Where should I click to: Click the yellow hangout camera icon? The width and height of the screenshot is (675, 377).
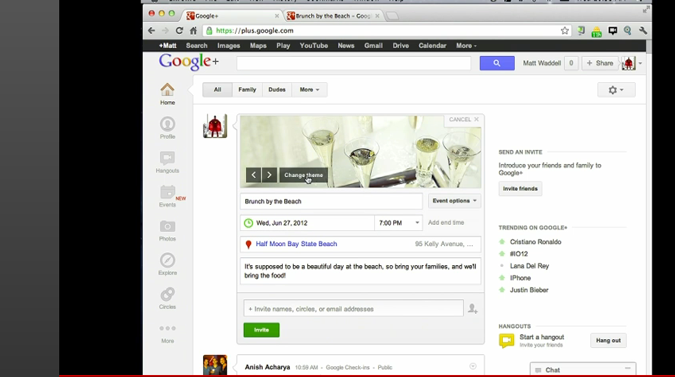507,340
